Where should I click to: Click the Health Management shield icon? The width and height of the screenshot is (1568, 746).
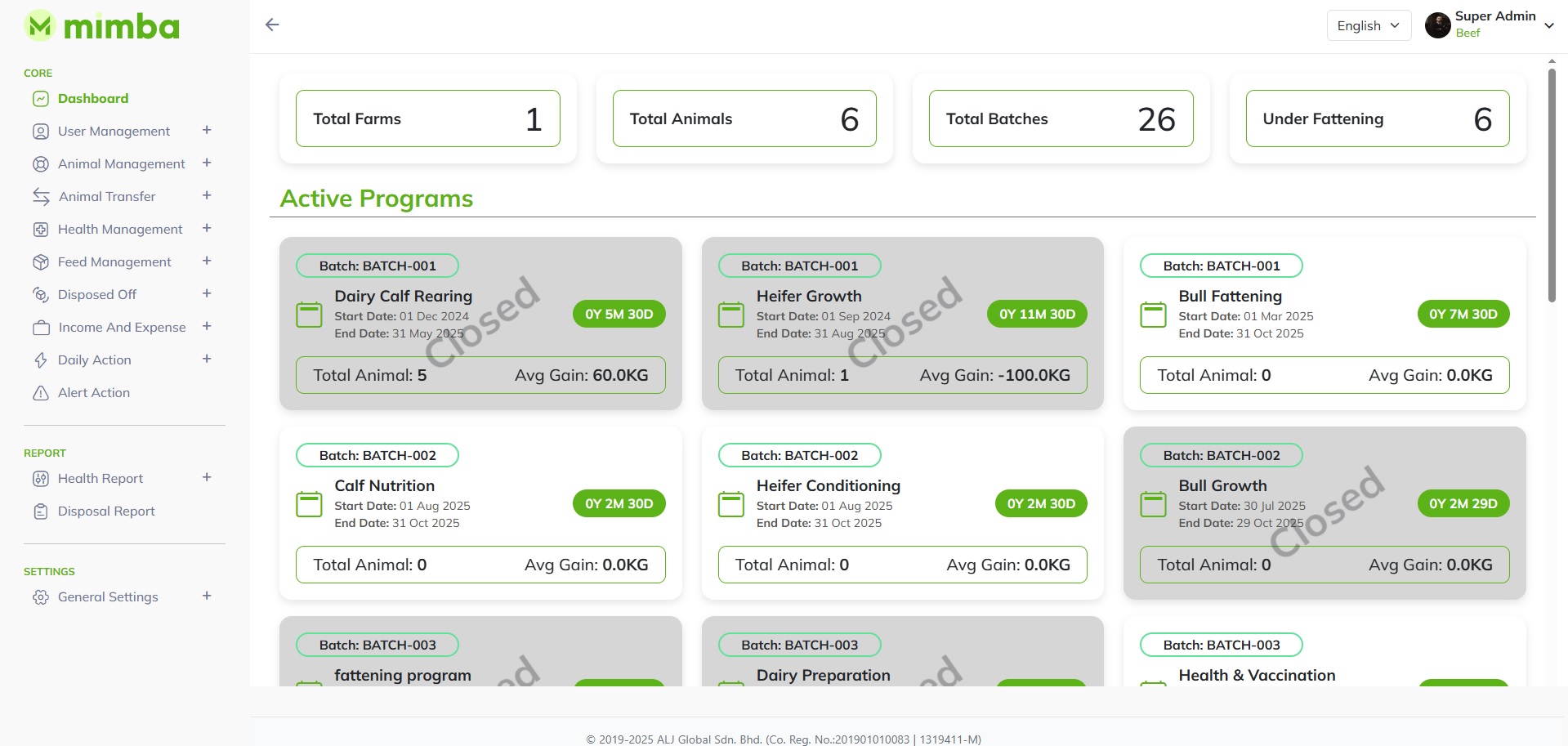[x=41, y=229]
